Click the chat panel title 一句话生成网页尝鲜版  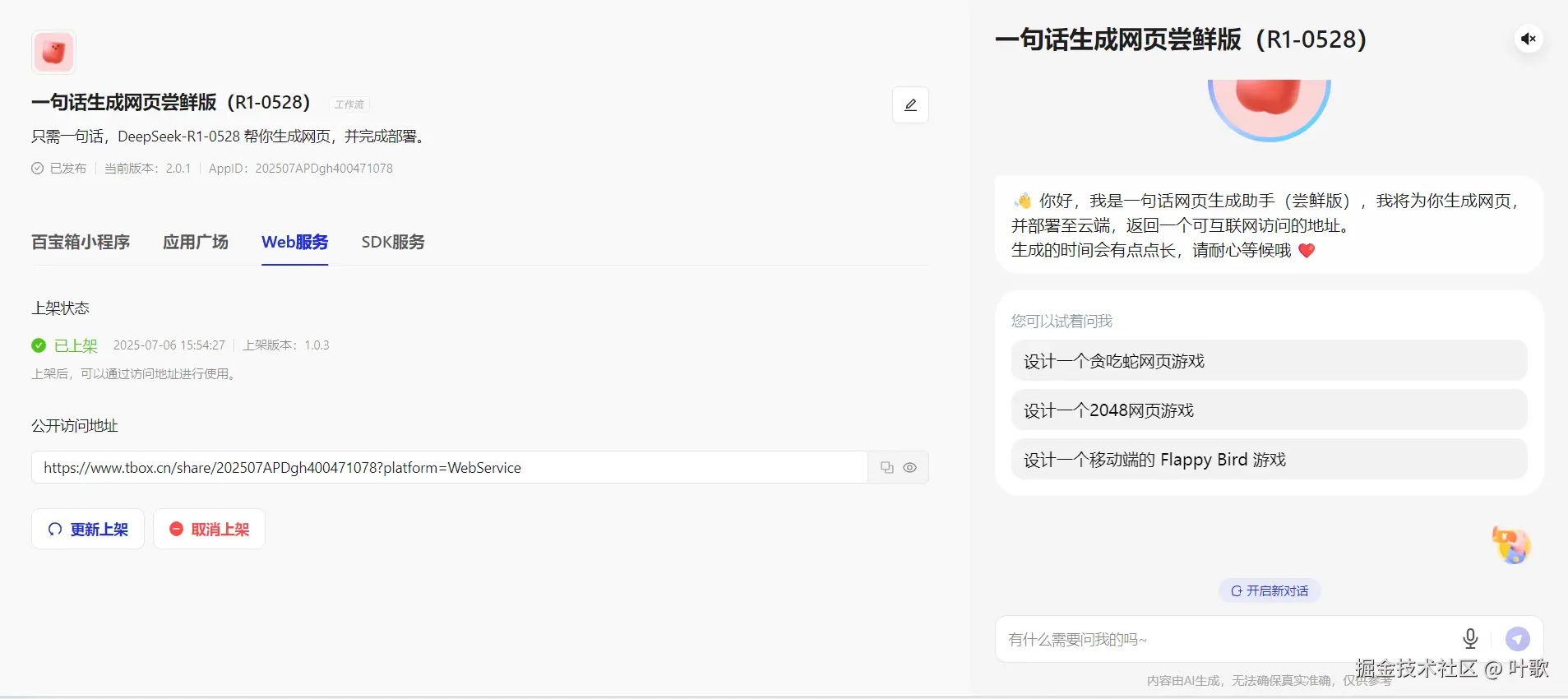[x=1181, y=39]
